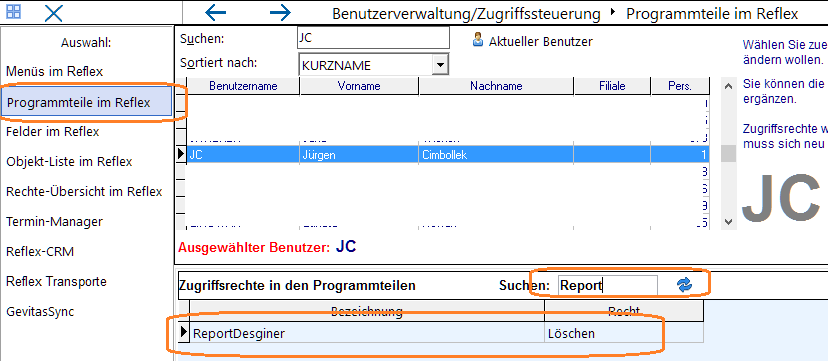Open Felder im Reflex section

pos(52,131)
